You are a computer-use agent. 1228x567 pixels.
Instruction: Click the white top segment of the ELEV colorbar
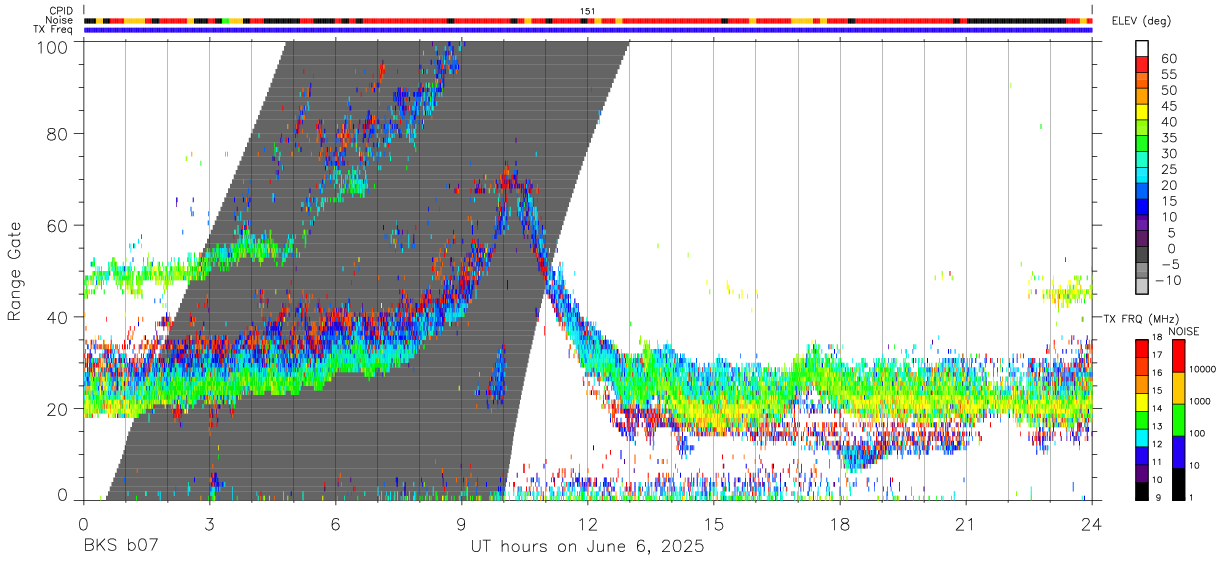click(1143, 49)
